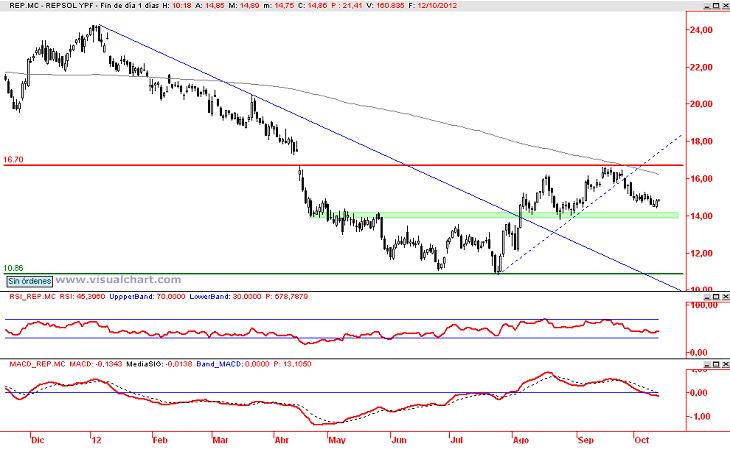Click the RSI_REP.MC indicator title text
The width and height of the screenshot is (730, 454).
click(32, 297)
